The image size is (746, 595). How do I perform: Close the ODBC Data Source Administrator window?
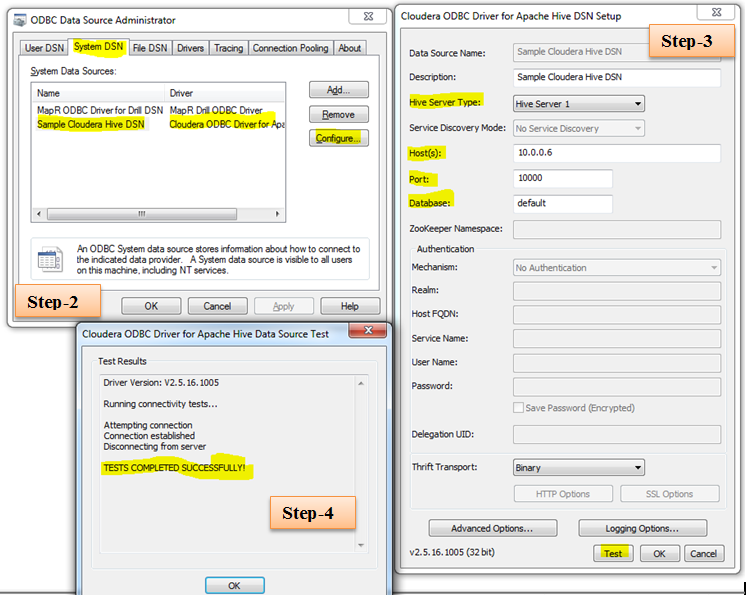pos(368,16)
